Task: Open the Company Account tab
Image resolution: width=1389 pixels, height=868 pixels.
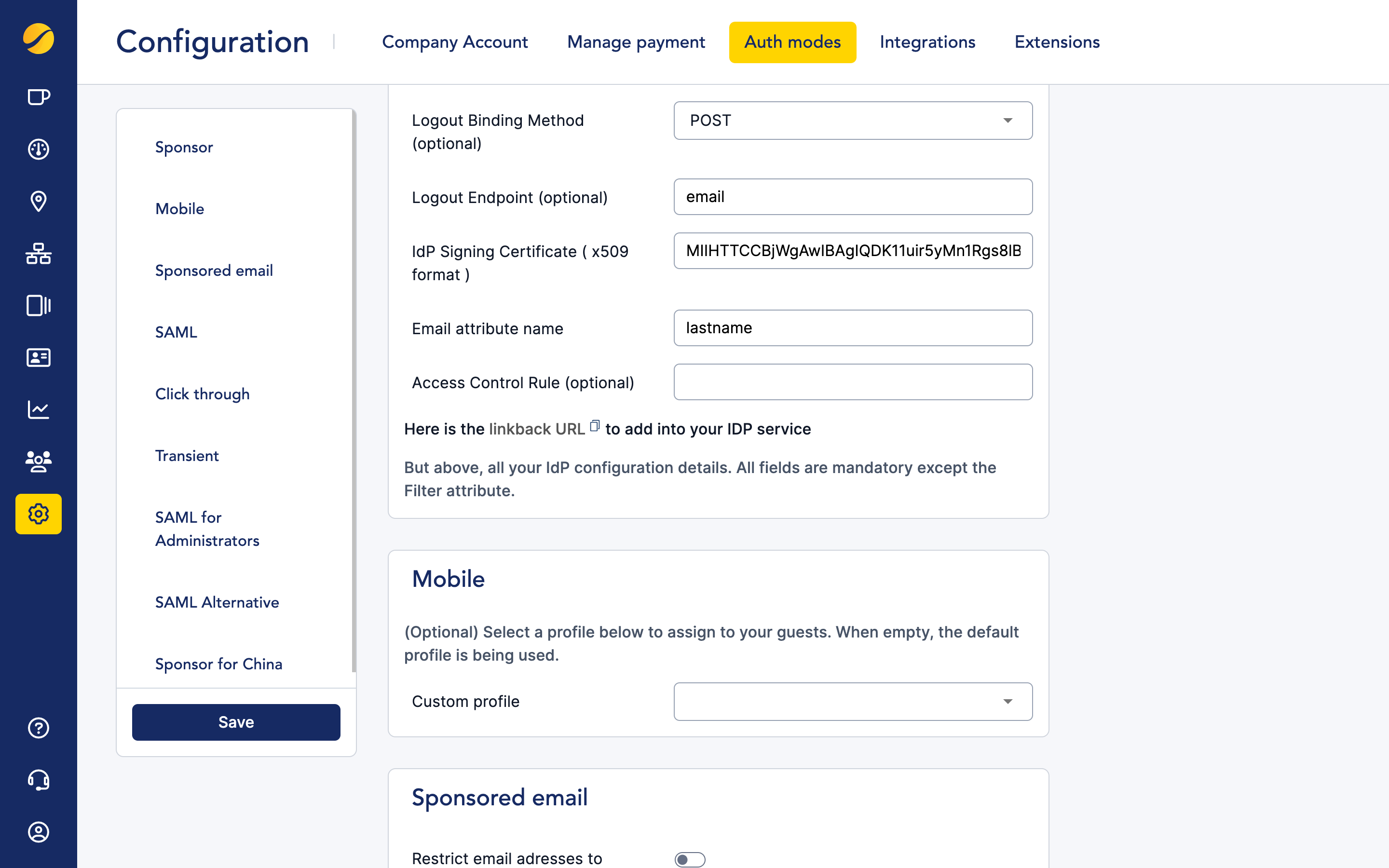Action: click(x=455, y=42)
